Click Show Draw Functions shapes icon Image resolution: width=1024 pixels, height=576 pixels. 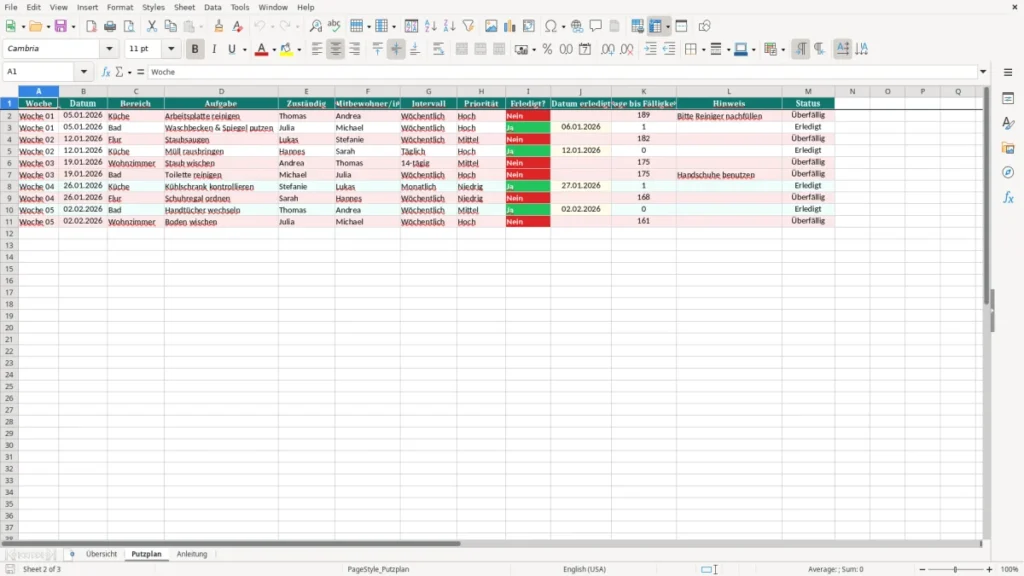(x=704, y=26)
